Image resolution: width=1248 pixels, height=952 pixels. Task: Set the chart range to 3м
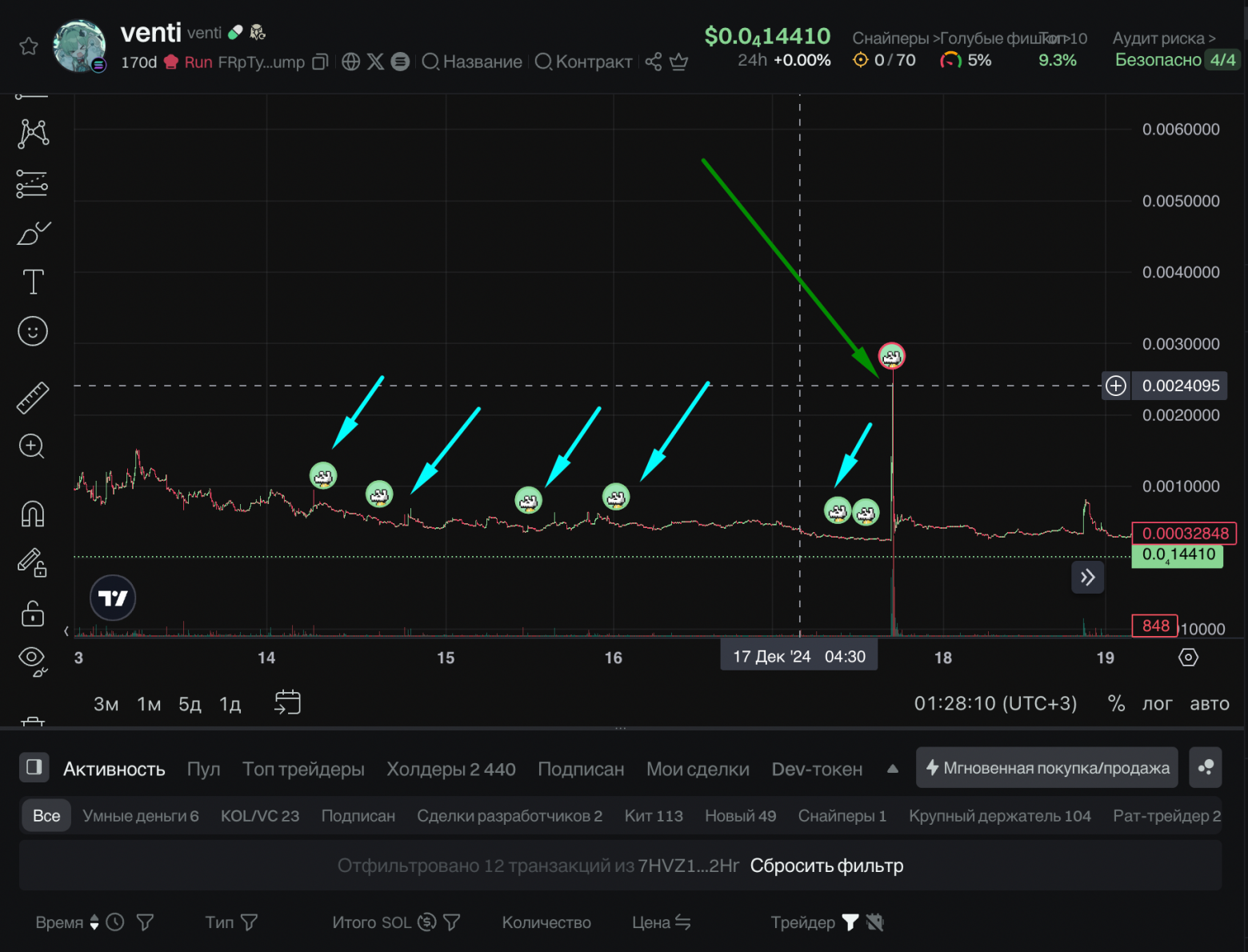click(x=106, y=704)
